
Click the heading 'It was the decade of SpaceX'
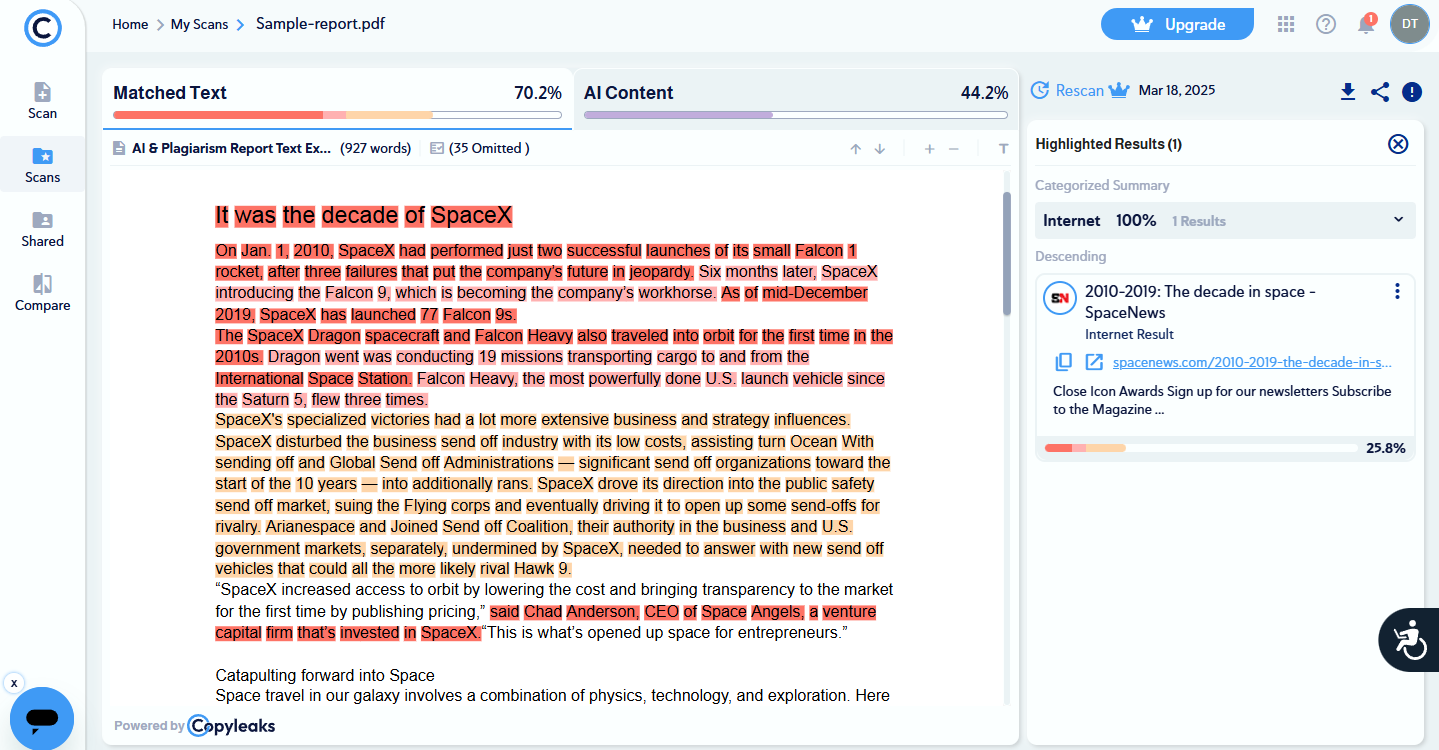364,215
